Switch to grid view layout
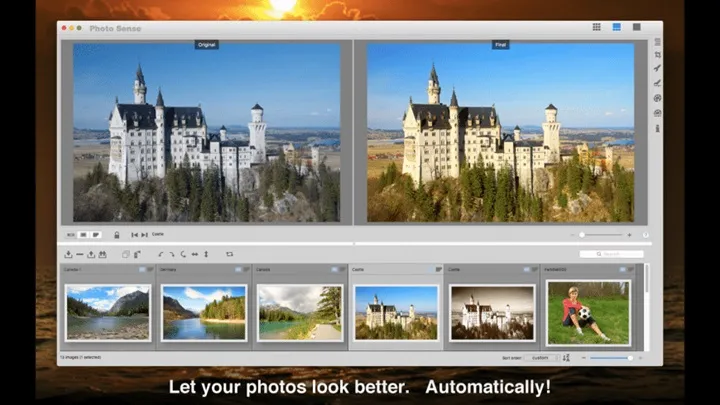720x405 pixels. [x=597, y=27]
